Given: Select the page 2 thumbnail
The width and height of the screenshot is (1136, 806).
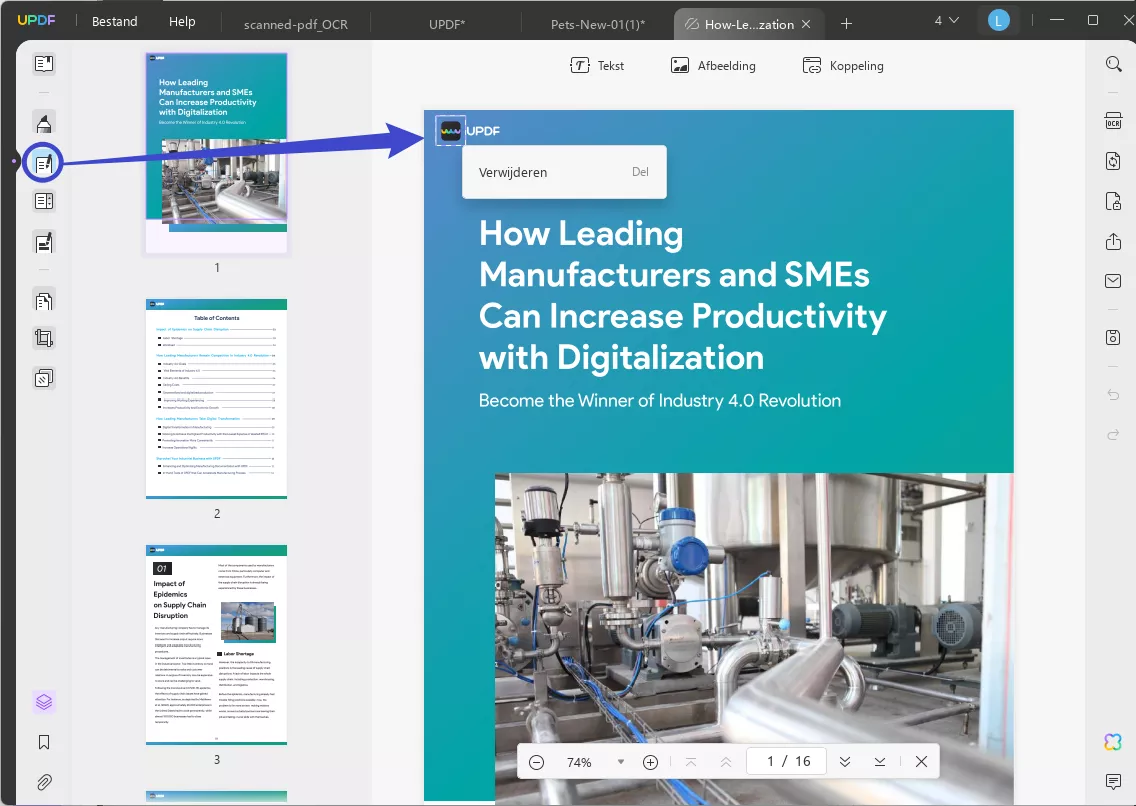Looking at the screenshot, I should [216, 398].
